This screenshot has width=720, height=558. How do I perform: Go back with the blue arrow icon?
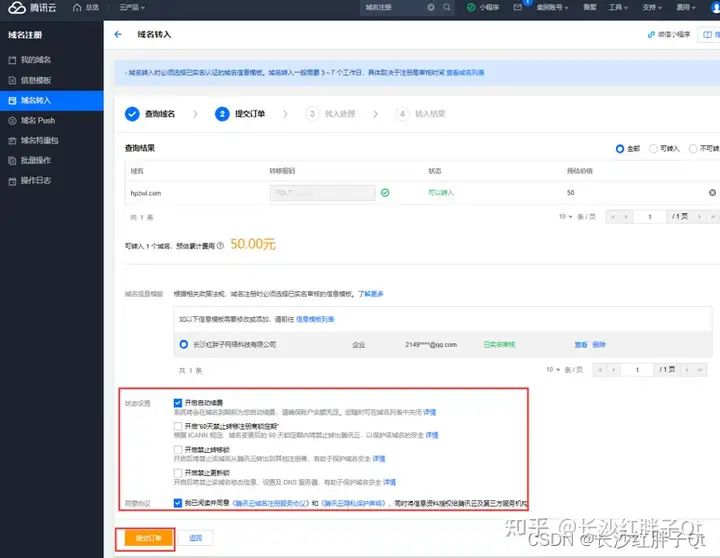pos(118,34)
